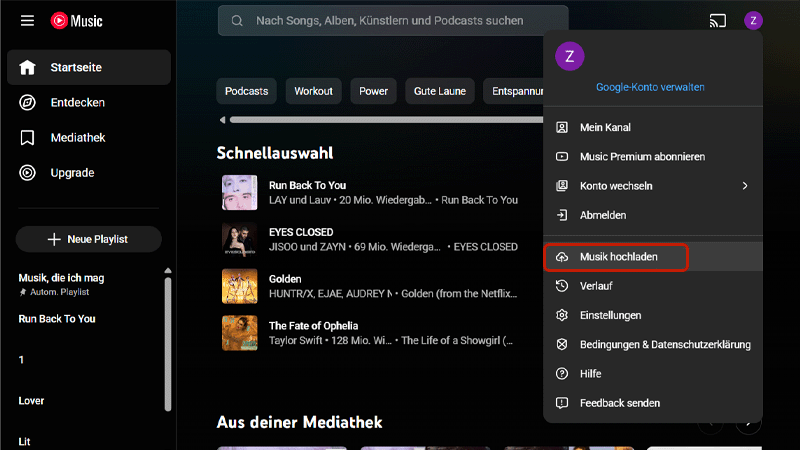800x450 pixels.
Task: Open the hamburger navigation menu
Action: (x=27, y=21)
